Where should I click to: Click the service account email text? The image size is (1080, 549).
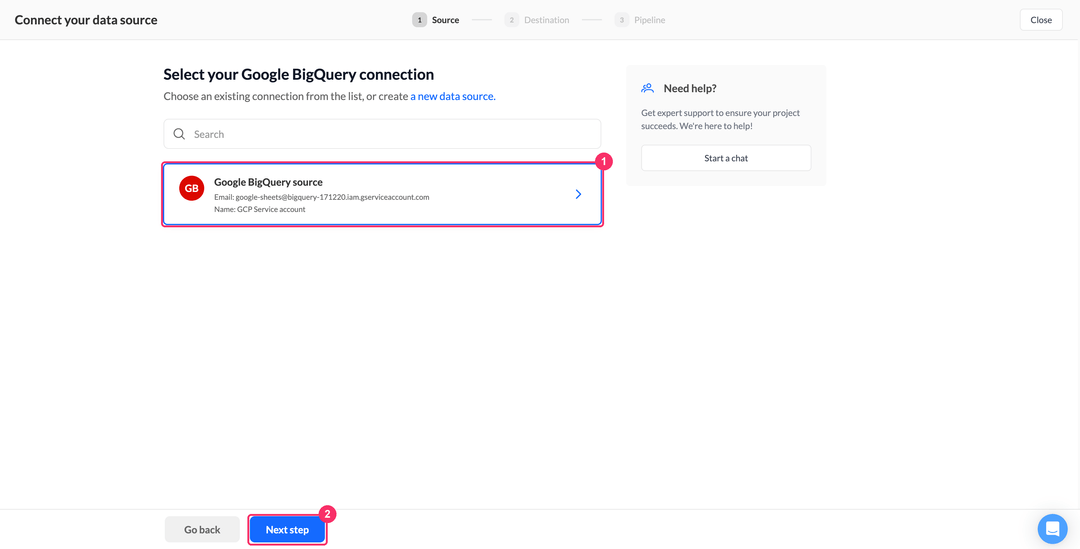(x=322, y=197)
